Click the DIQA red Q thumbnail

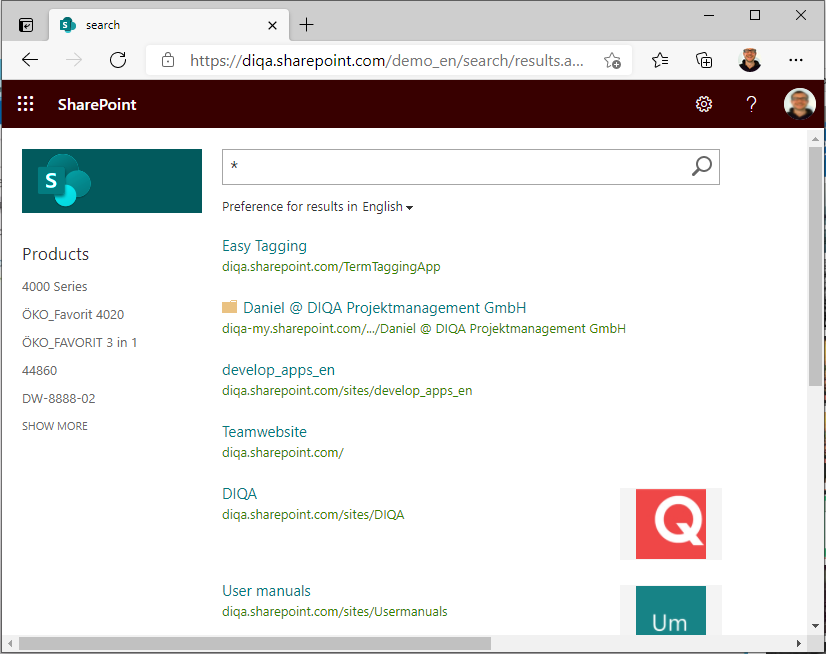670,524
